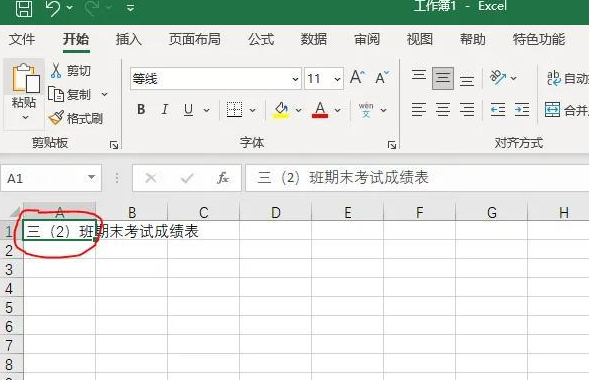Screen dimensions: 589x380
Task: Click the Undo arrow icon
Action: [53, 8]
